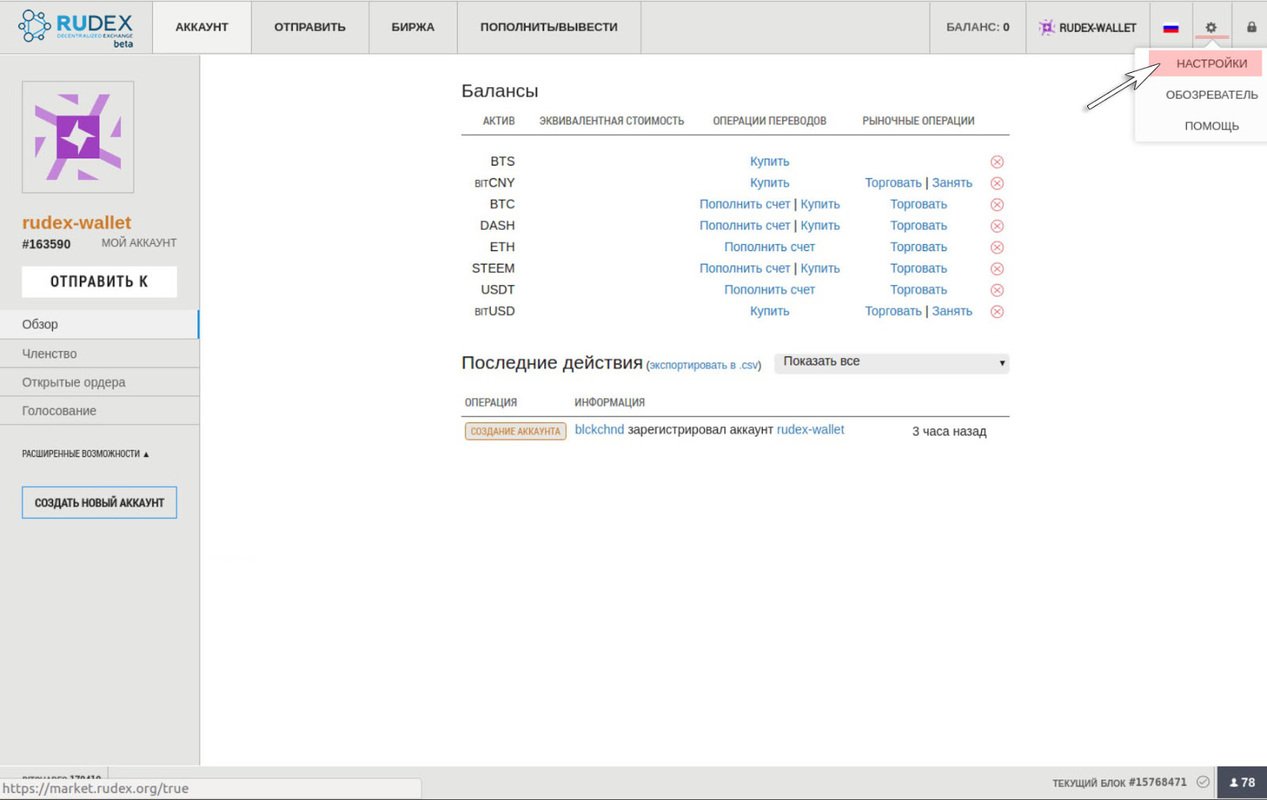Remove the BTC row with red X
This screenshot has height=800, width=1267.
pos(997,205)
